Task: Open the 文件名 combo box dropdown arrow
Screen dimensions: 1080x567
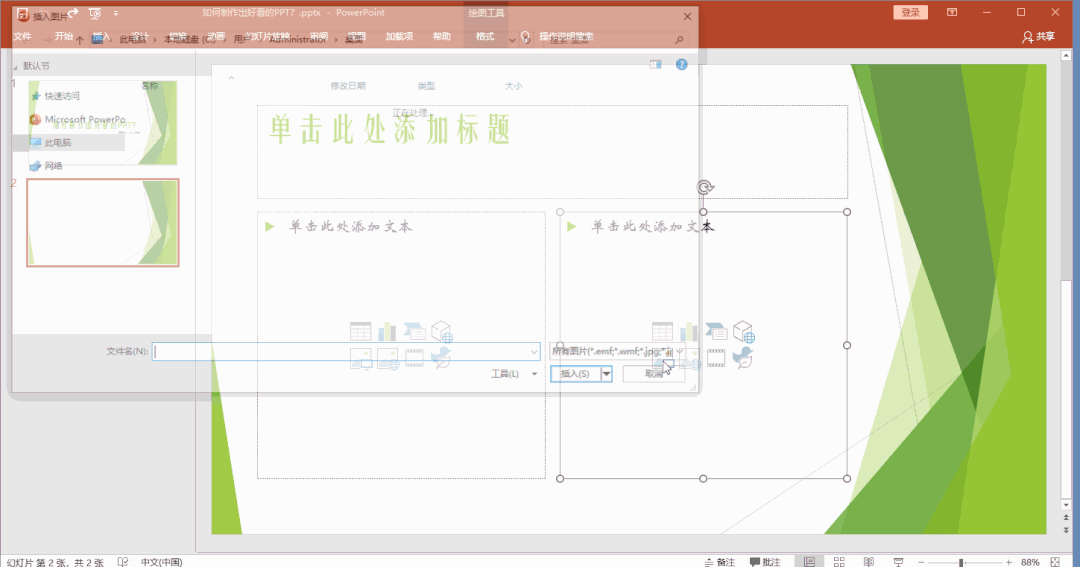Action: pos(534,351)
